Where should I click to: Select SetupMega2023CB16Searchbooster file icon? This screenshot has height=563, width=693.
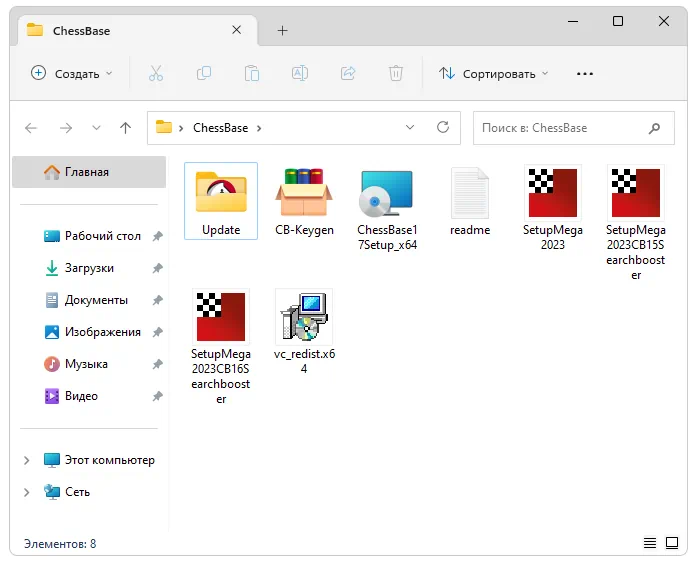pyautogui.click(x=221, y=317)
